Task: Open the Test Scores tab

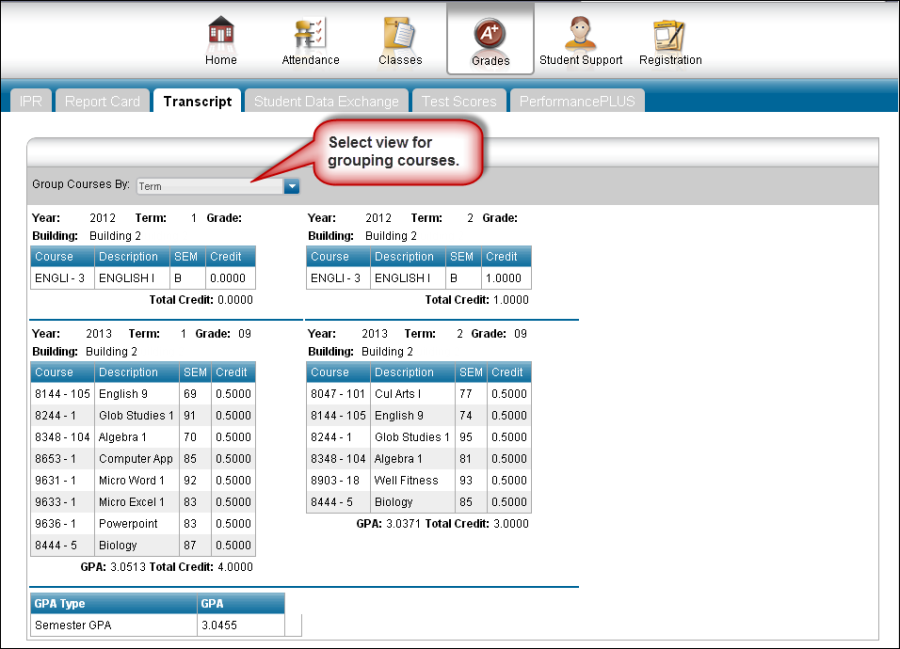Action: [x=459, y=101]
